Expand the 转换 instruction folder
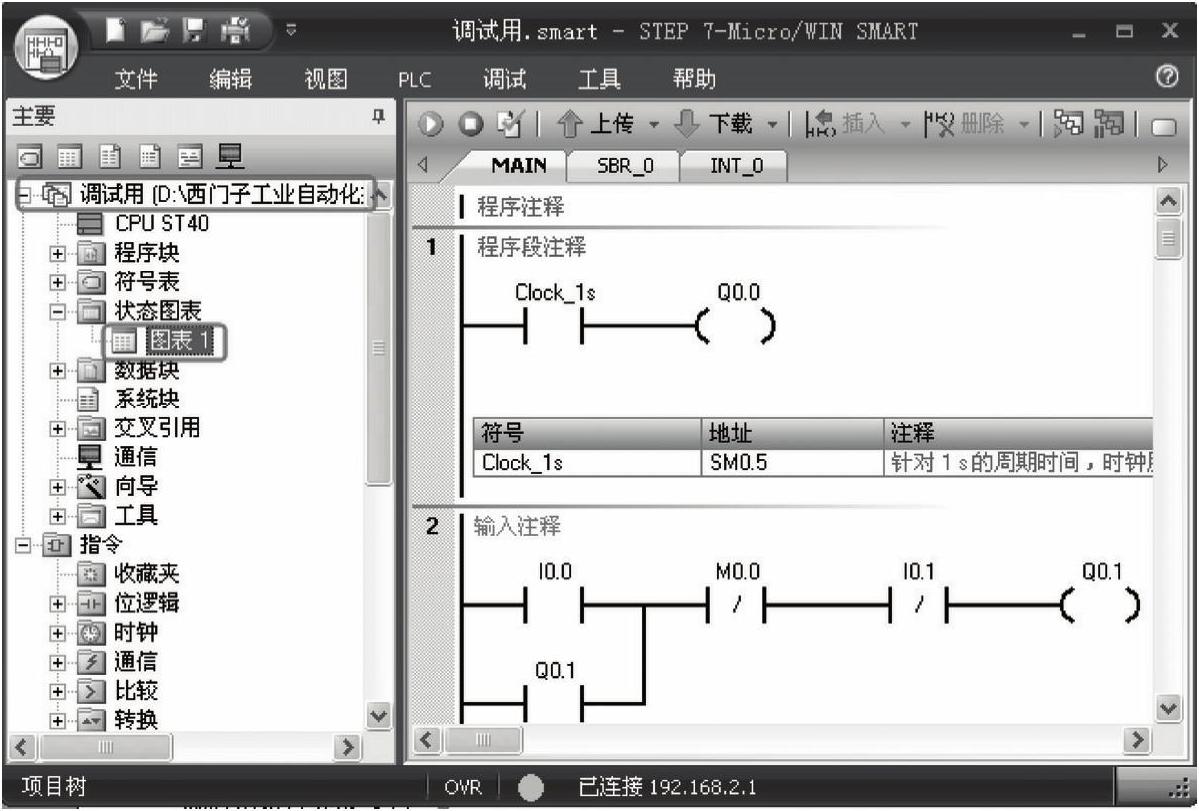Viewport: 1199px width, 811px height. click(58, 721)
